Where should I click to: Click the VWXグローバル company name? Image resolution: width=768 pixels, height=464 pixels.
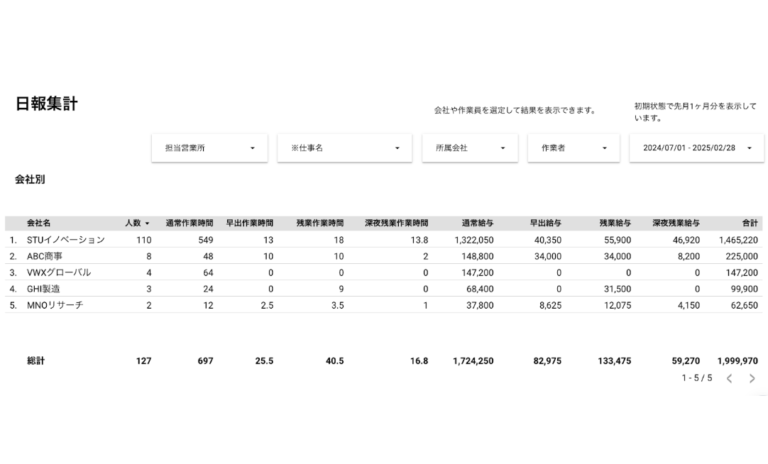coord(58,272)
